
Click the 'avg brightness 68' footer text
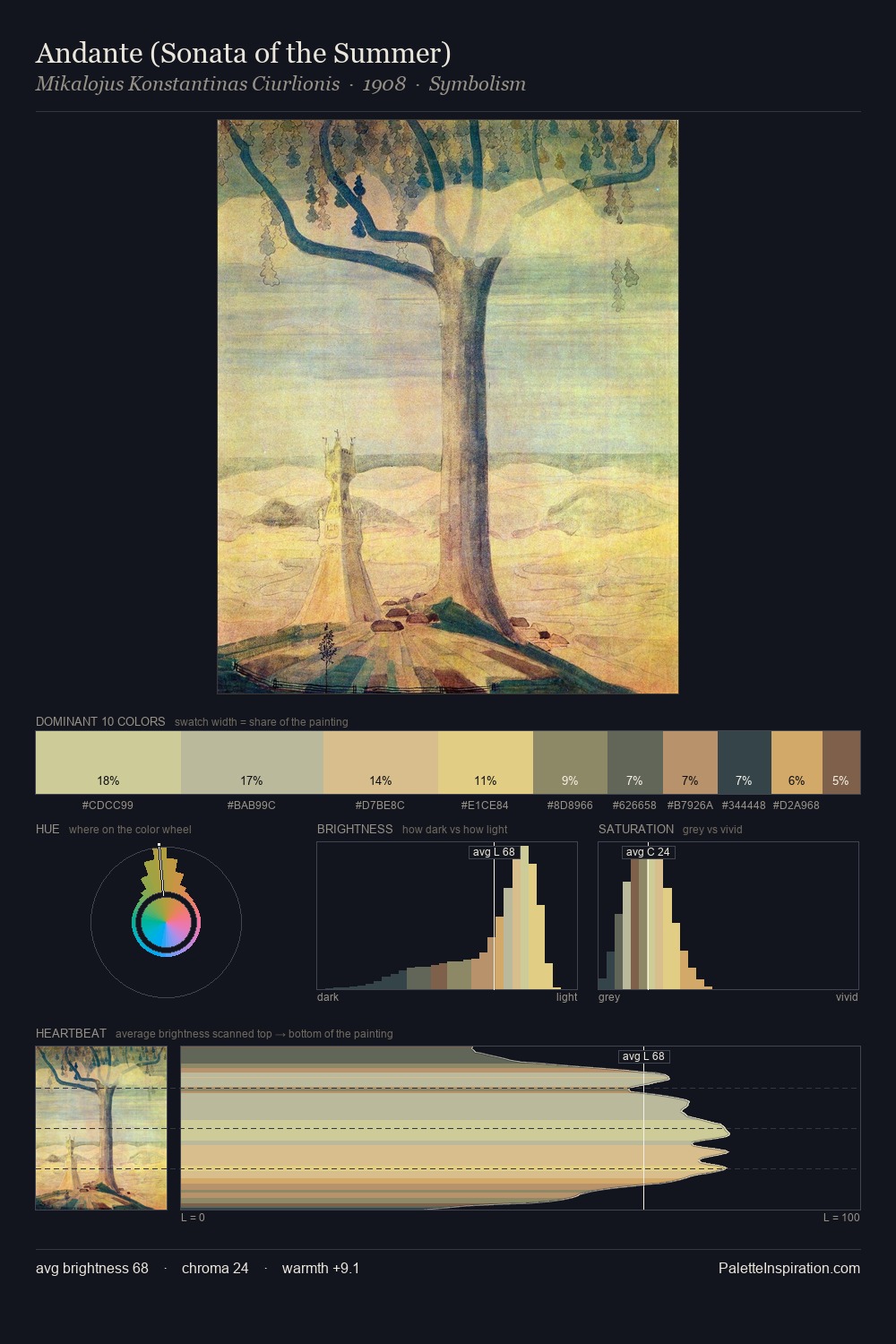pos(92,1268)
